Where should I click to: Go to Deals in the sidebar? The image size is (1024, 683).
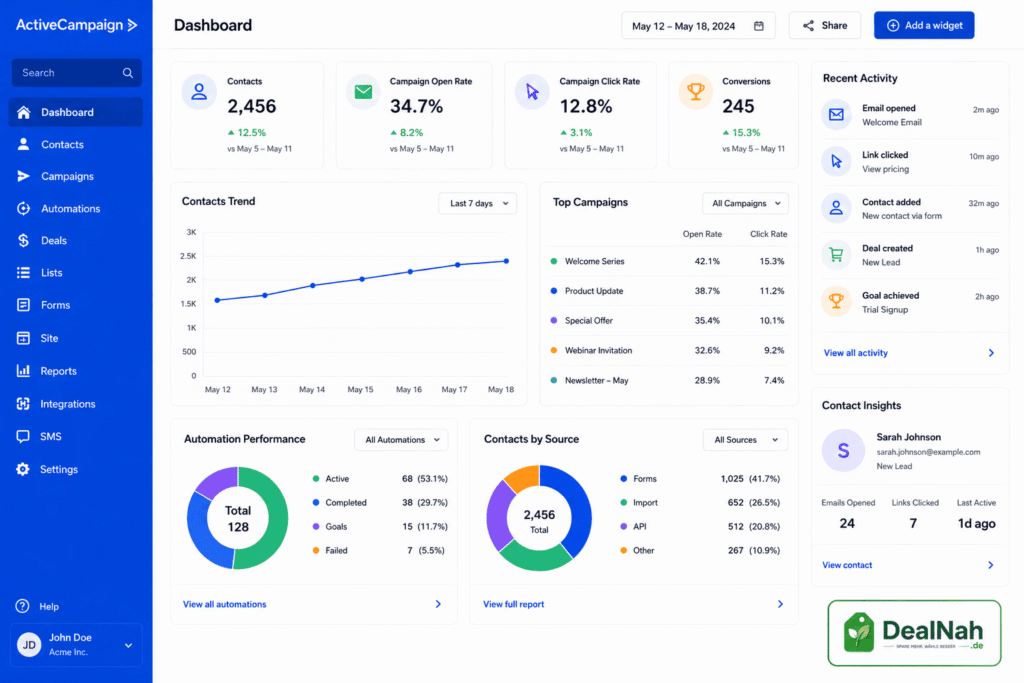click(76, 240)
